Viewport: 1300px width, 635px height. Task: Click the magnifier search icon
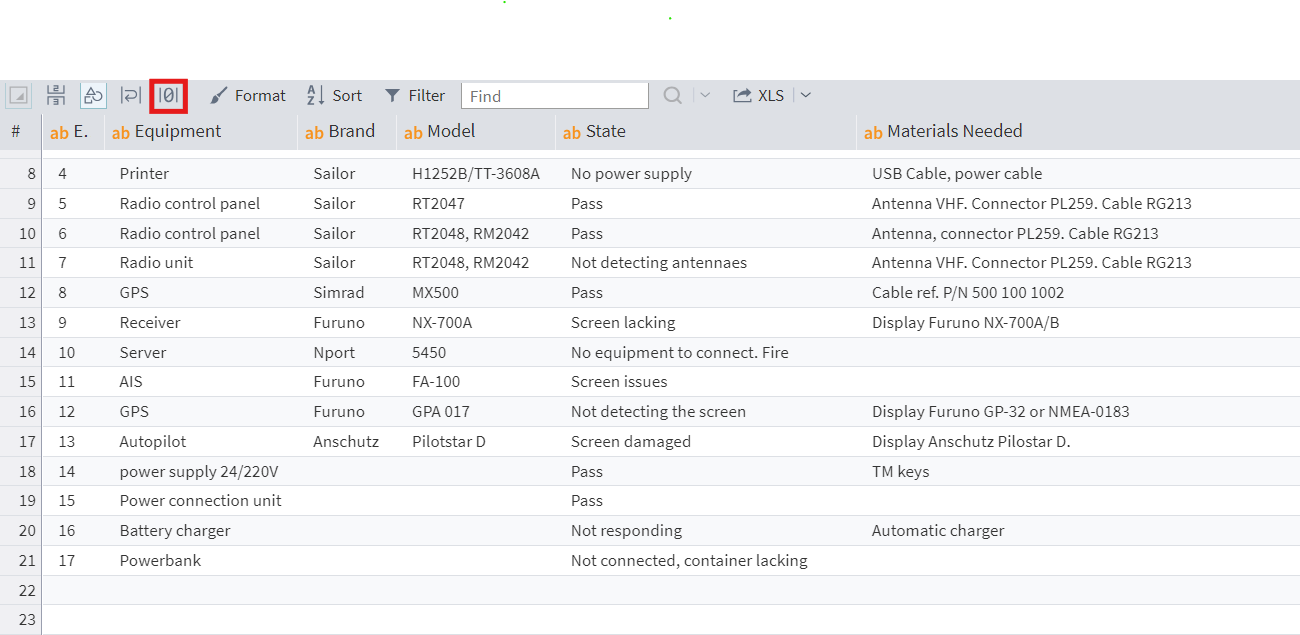[x=673, y=96]
